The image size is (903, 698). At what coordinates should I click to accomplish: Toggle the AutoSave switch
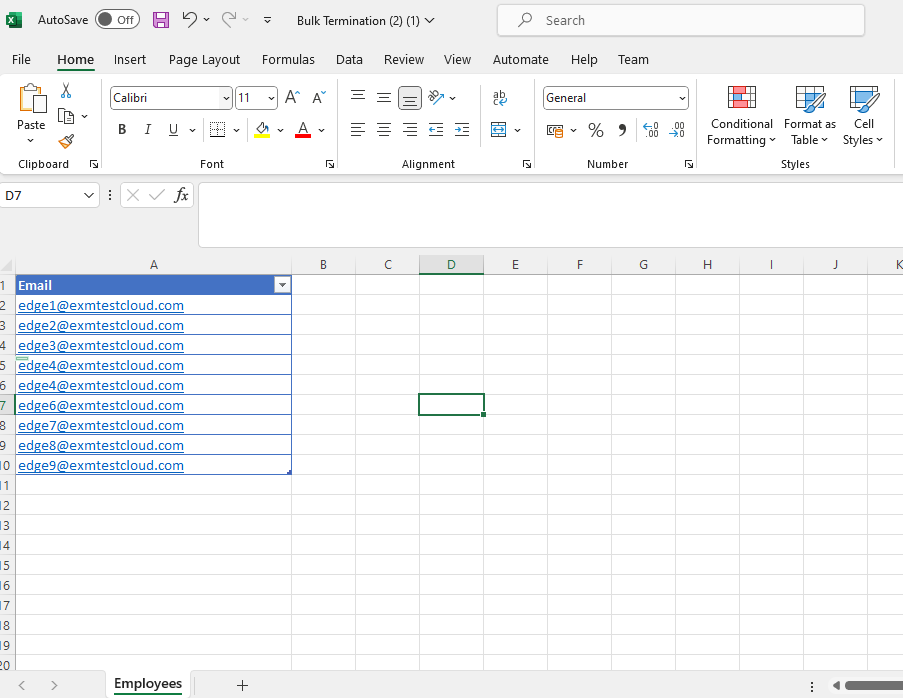click(x=117, y=20)
